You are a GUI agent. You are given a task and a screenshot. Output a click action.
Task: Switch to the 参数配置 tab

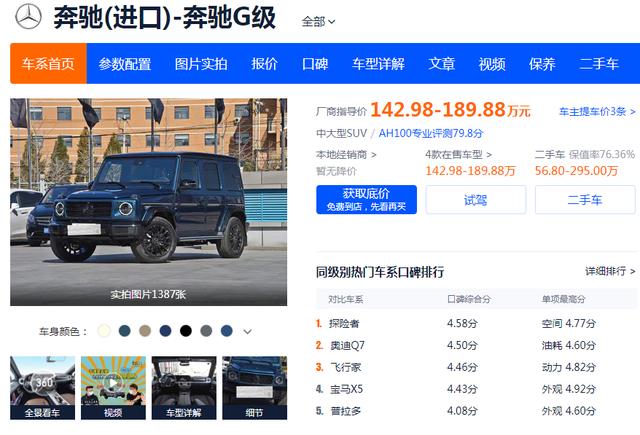click(x=124, y=64)
